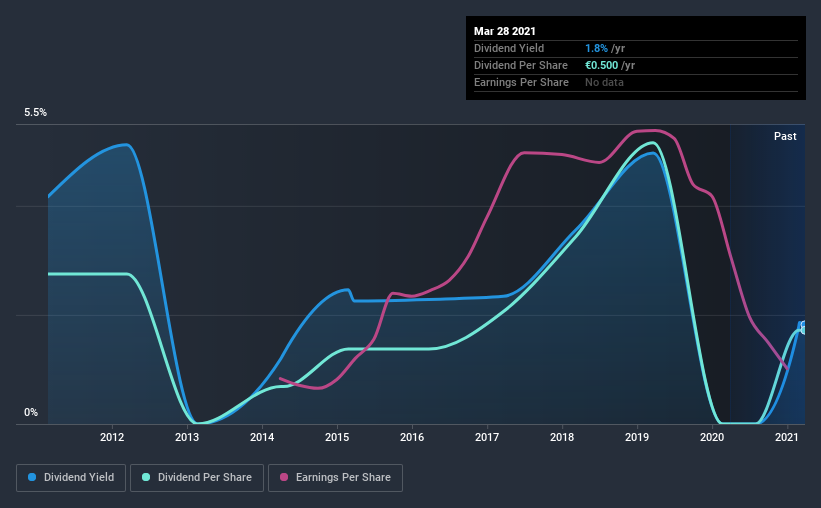Click the 2018 x-axis label

coord(562,437)
